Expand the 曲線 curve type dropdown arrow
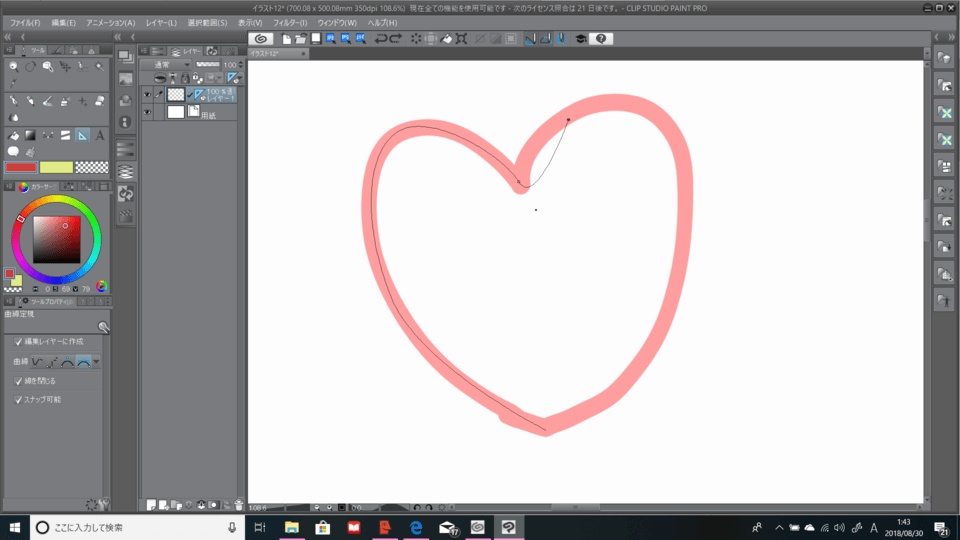This screenshot has width=960, height=540. tap(96, 361)
